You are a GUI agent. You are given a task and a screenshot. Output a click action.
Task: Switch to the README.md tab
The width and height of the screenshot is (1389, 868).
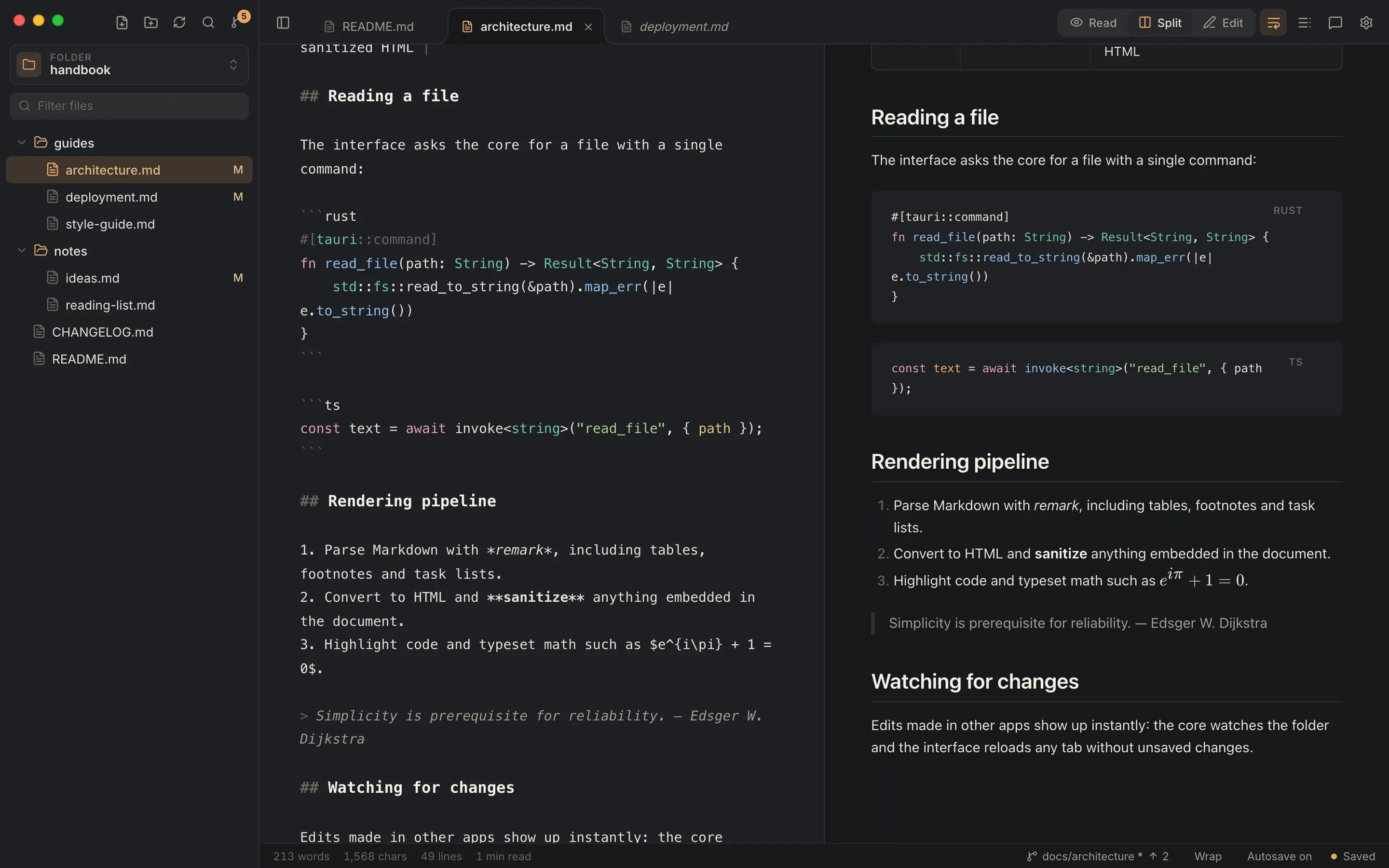tap(369, 27)
